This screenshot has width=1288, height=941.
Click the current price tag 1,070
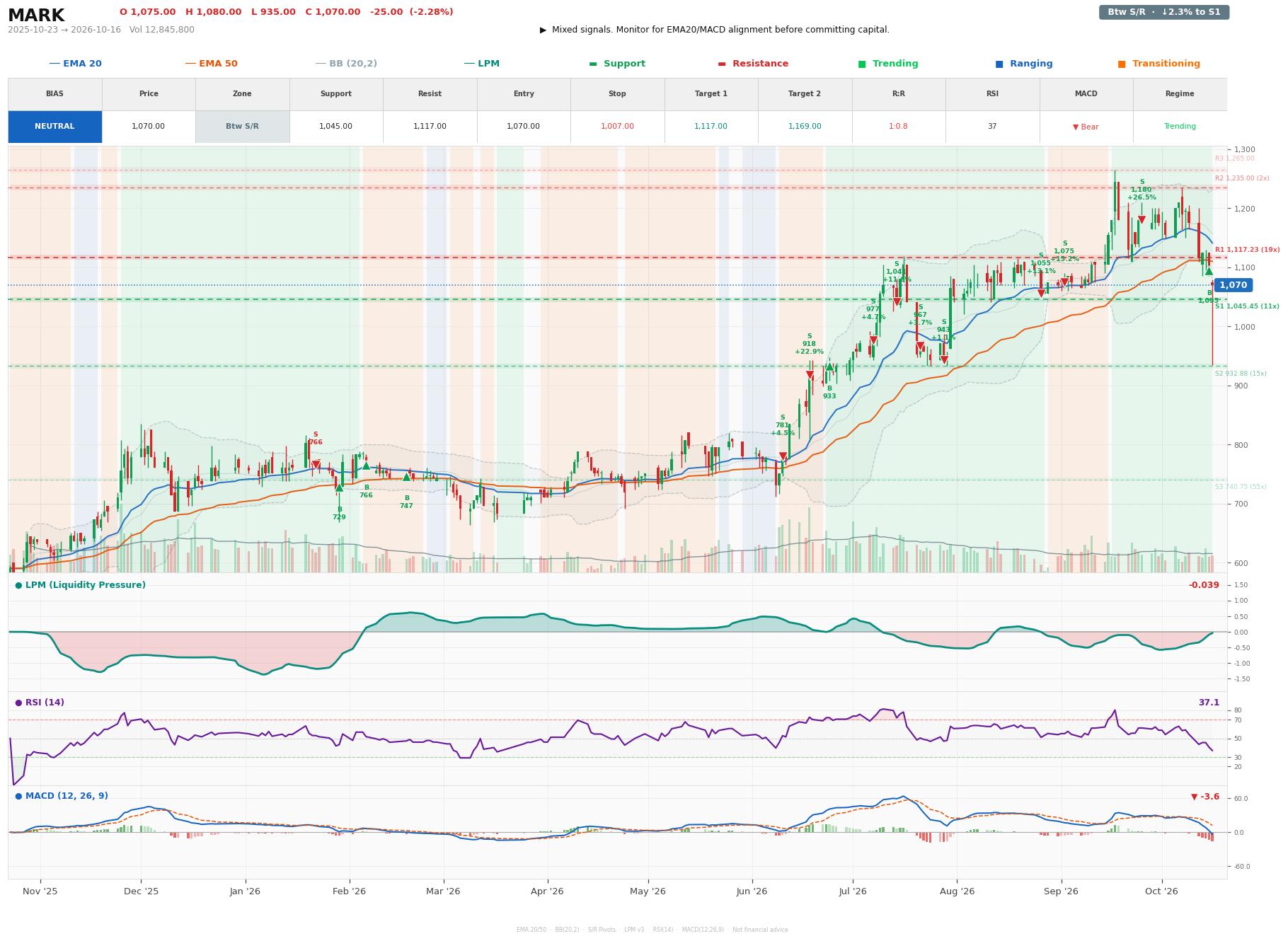(x=1234, y=285)
